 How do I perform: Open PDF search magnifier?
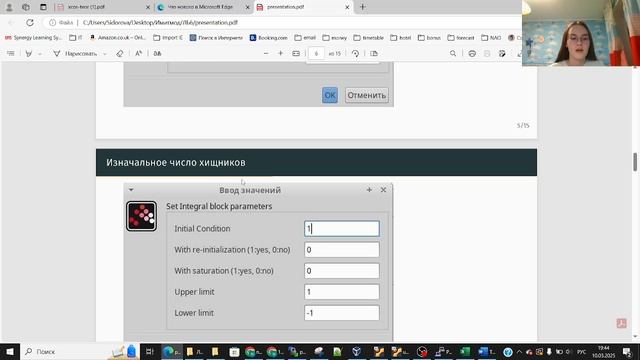coord(453,53)
